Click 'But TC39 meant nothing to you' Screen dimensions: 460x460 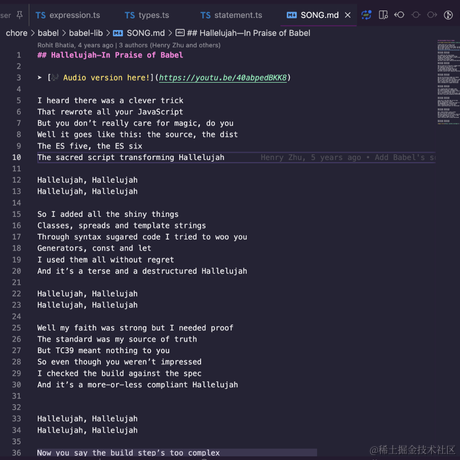tap(103, 350)
